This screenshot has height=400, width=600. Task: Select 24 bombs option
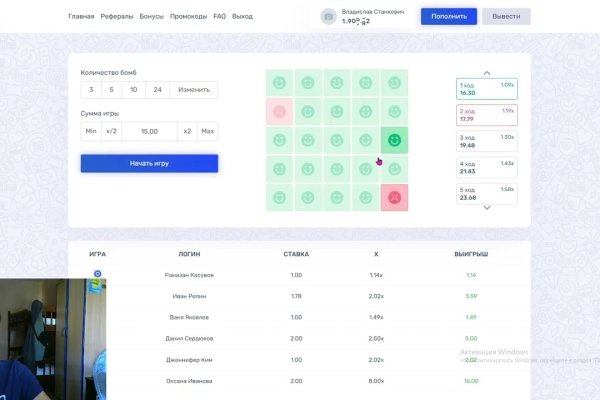[156, 90]
